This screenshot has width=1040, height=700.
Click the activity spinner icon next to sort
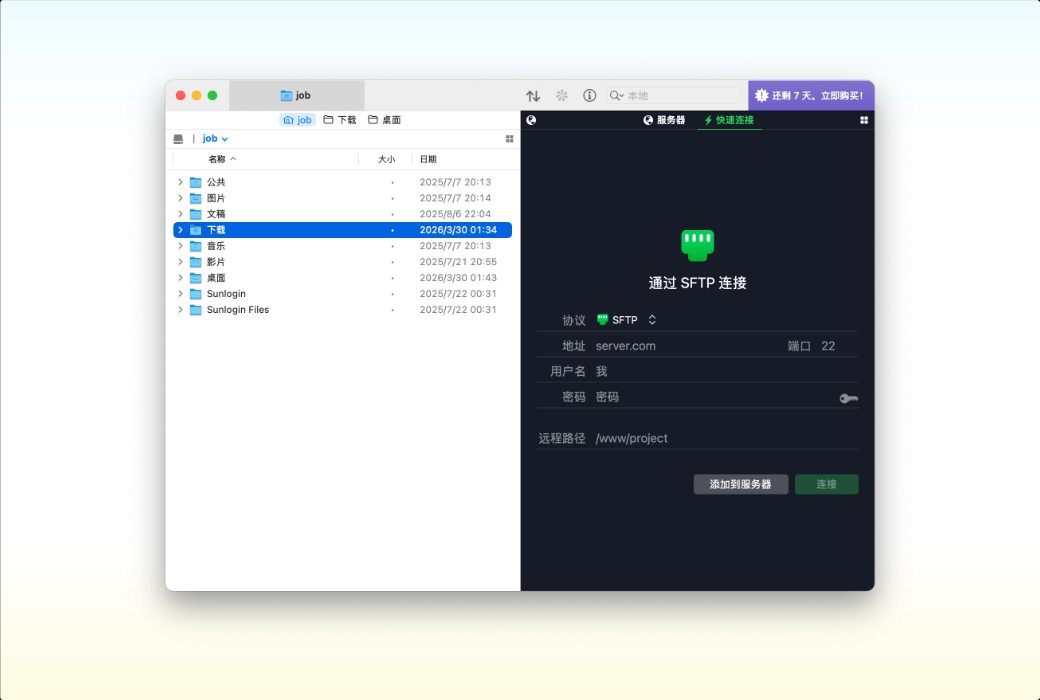tap(562, 95)
